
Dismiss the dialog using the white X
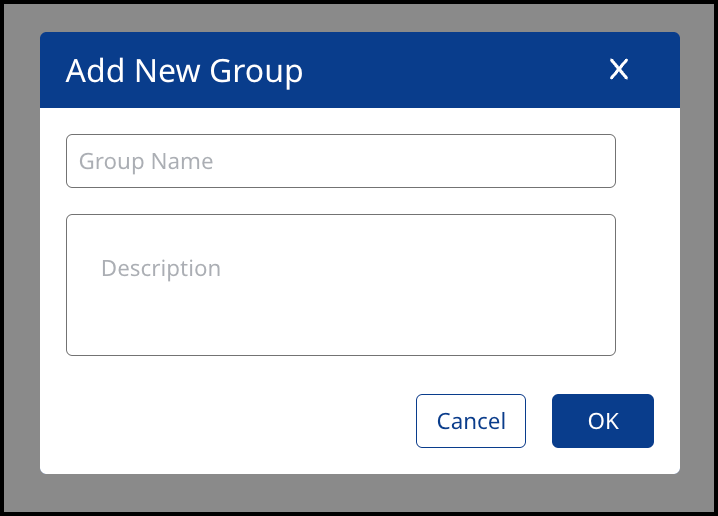[x=619, y=70]
